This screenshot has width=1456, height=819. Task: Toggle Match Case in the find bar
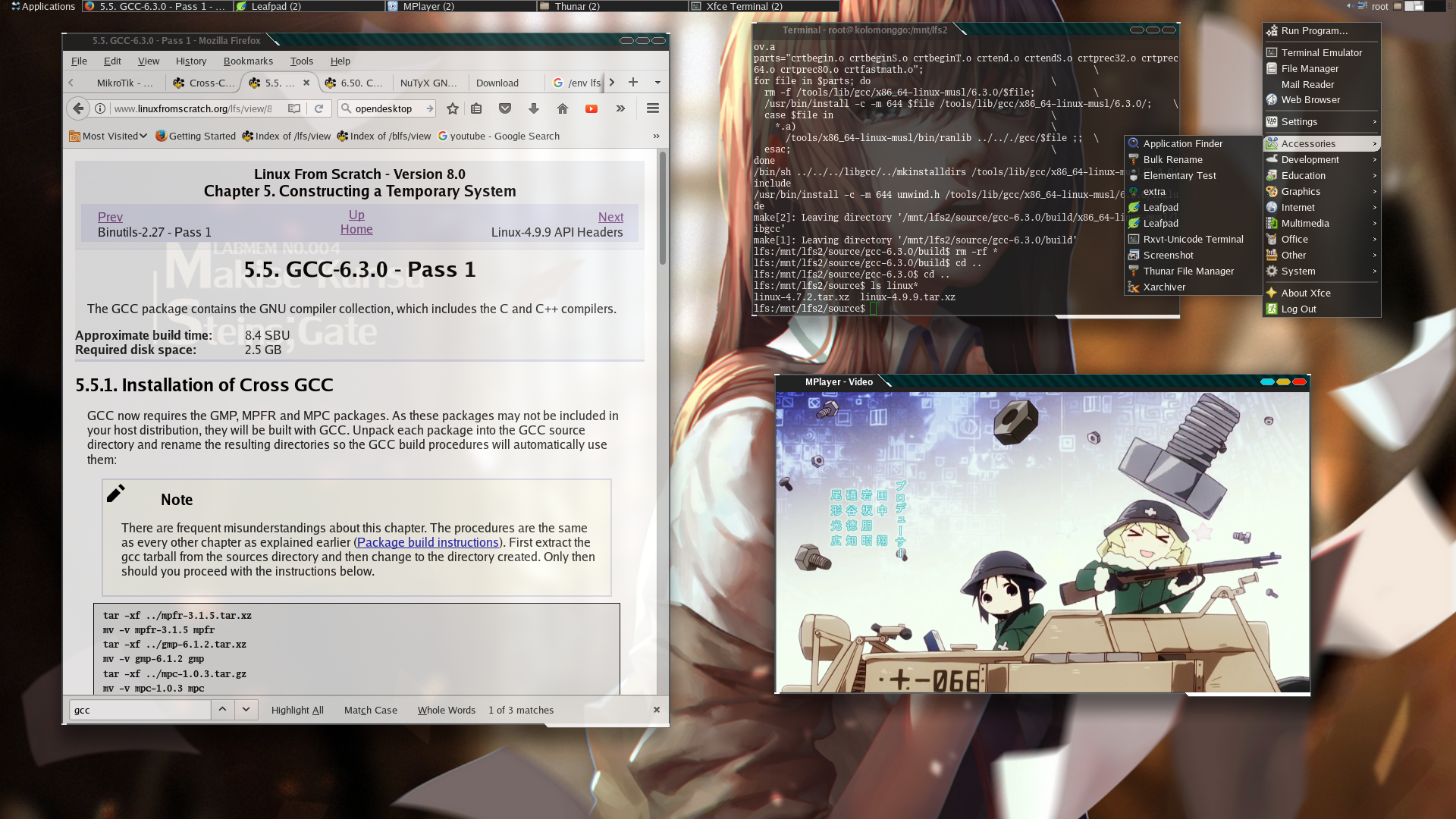tap(370, 710)
